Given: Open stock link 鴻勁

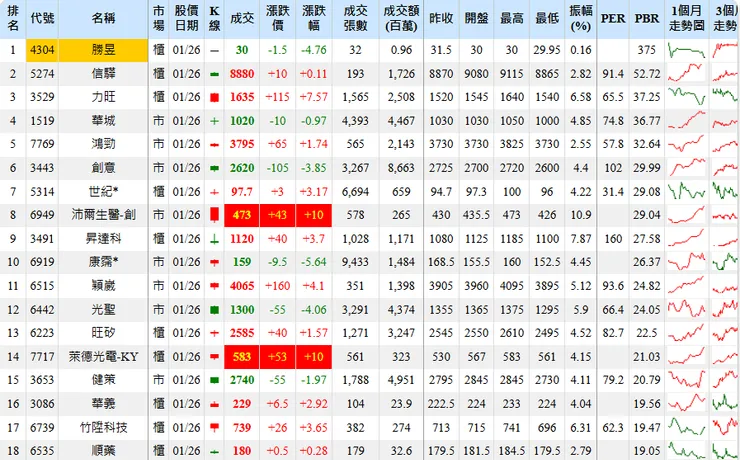Looking at the screenshot, I should pos(103,144).
